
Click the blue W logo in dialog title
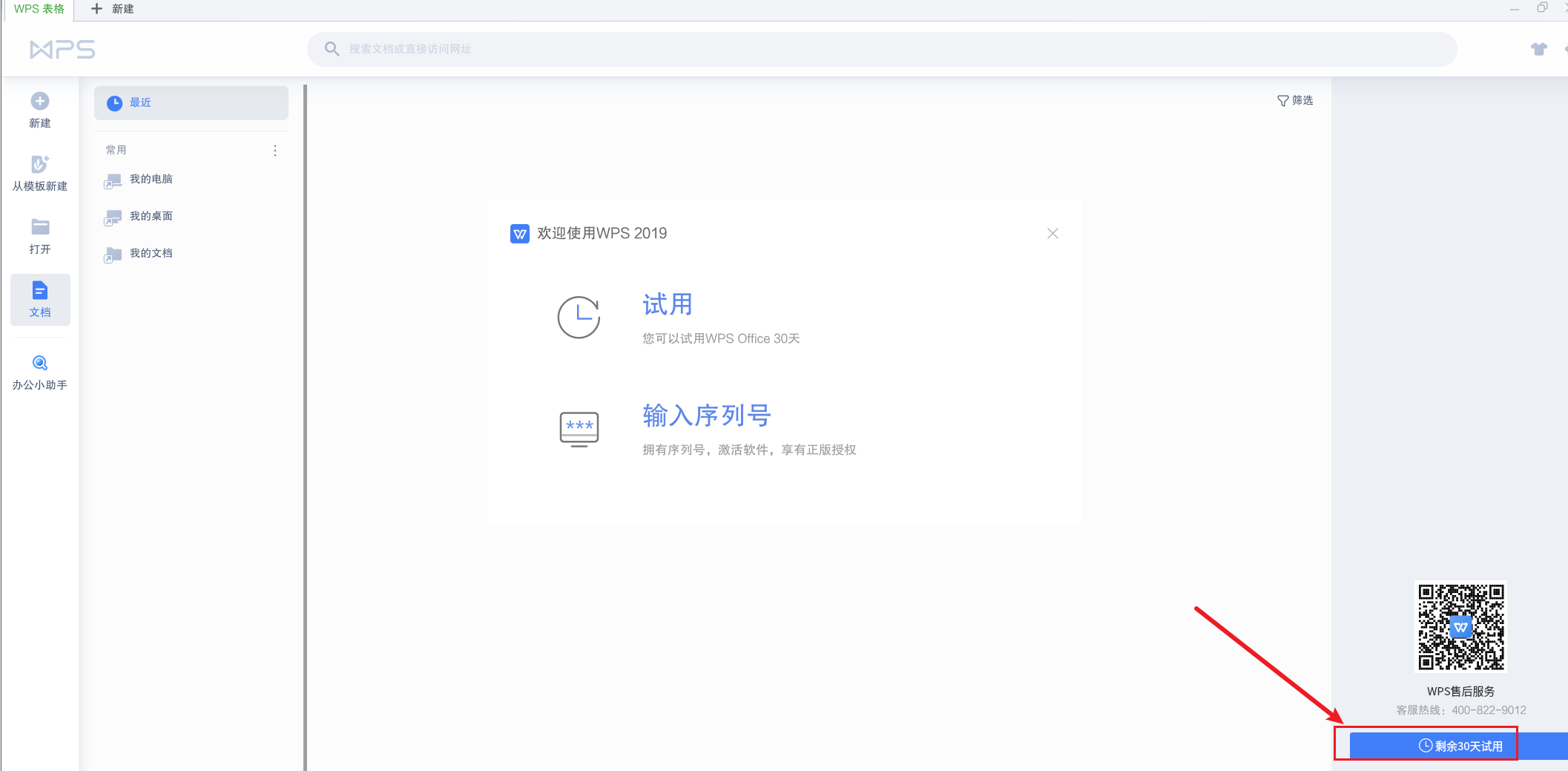[x=520, y=234]
